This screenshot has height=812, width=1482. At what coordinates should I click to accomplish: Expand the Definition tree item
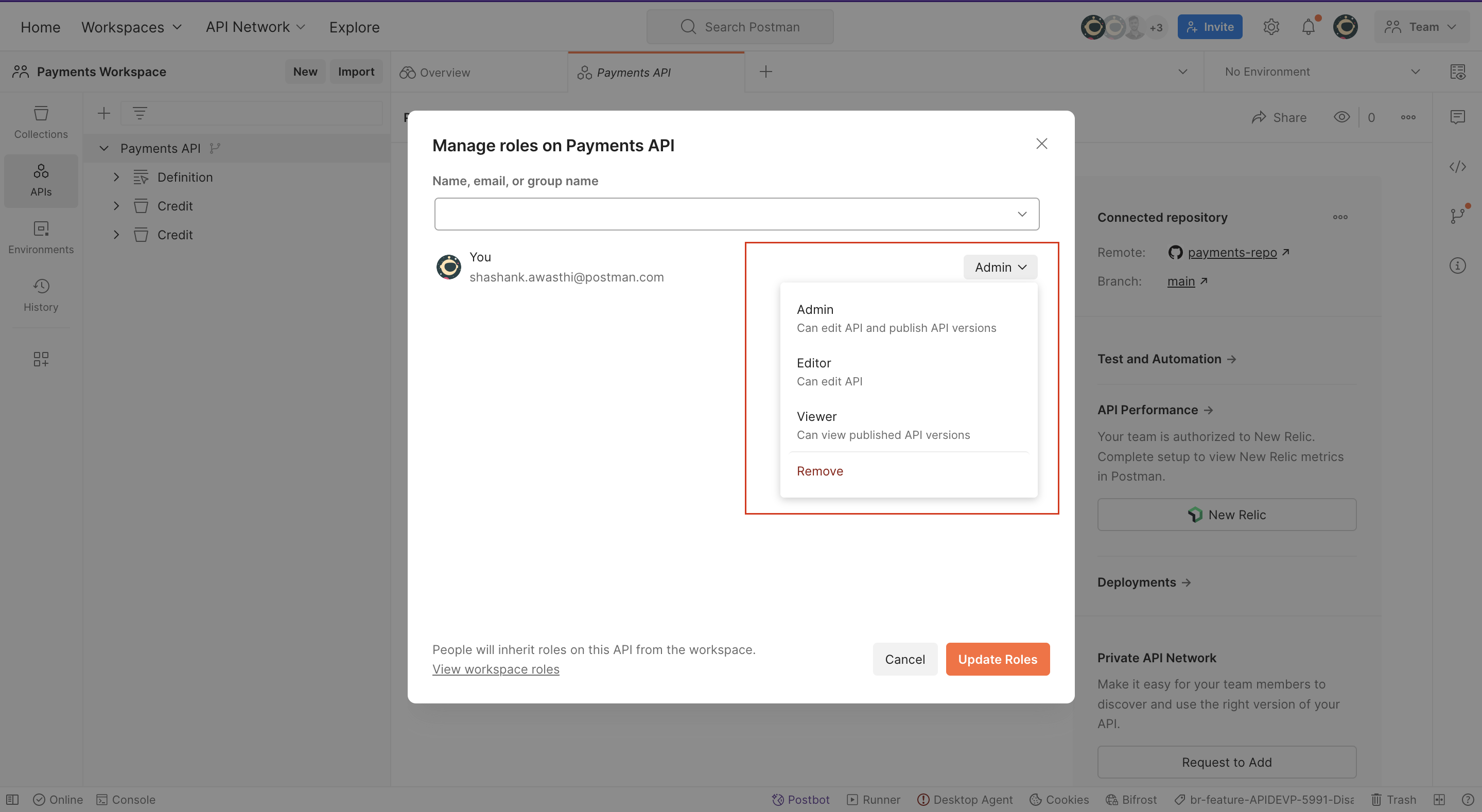point(116,176)
